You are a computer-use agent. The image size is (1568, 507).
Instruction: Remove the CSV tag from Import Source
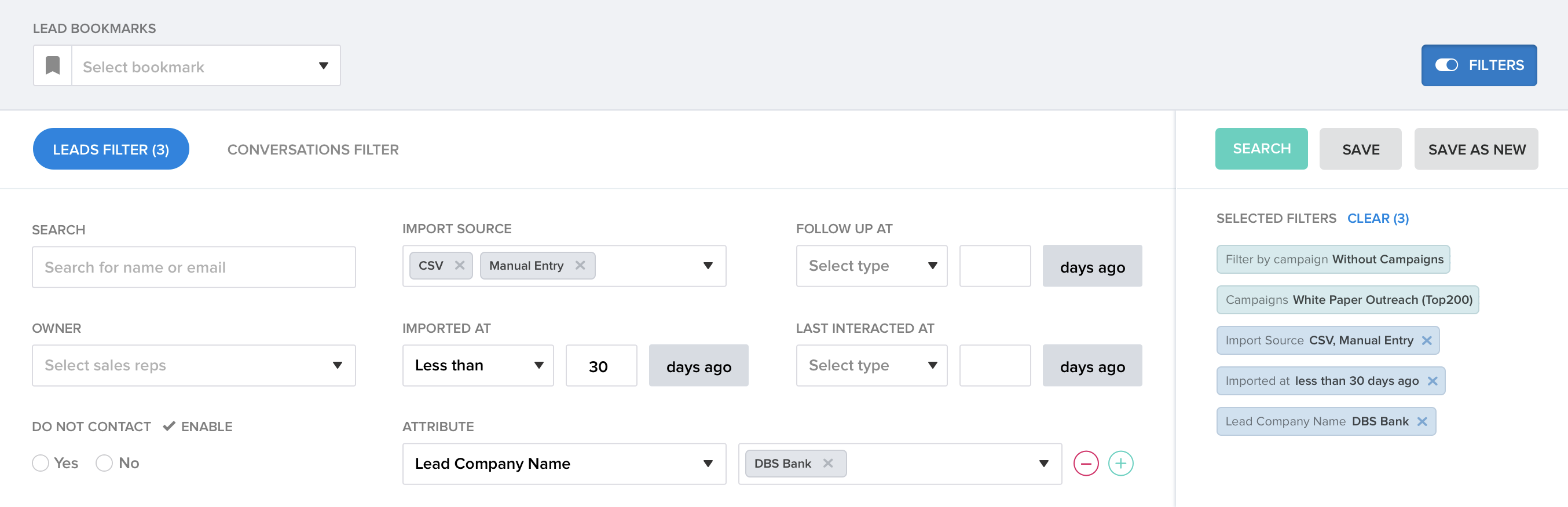coord(460,266)
